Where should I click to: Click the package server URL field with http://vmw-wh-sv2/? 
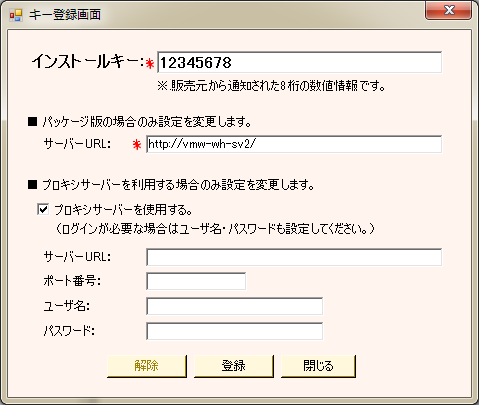[x=294, y=144]
